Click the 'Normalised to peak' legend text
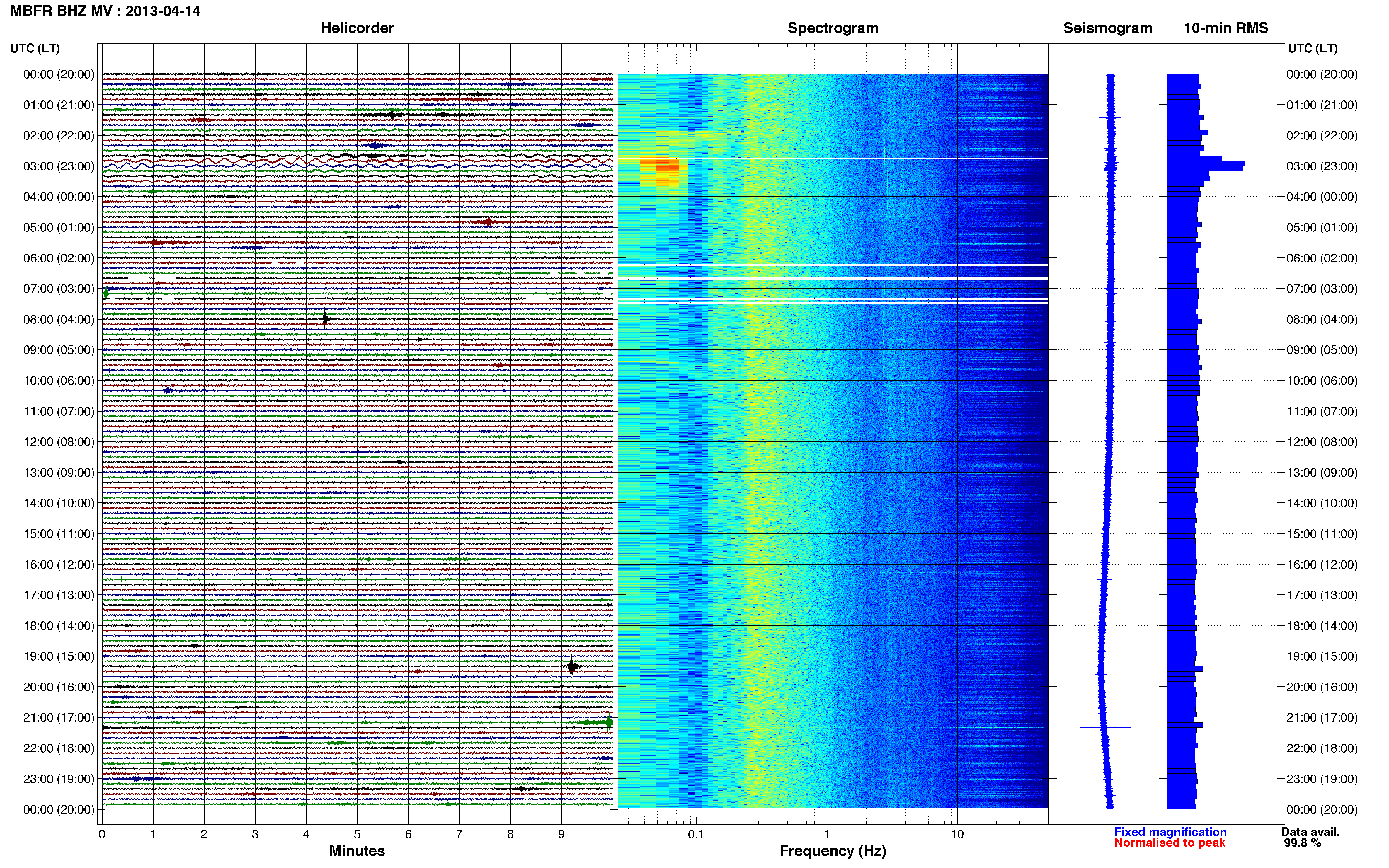The width and height of the screenshot is (1389, 868). [1170, 843]
